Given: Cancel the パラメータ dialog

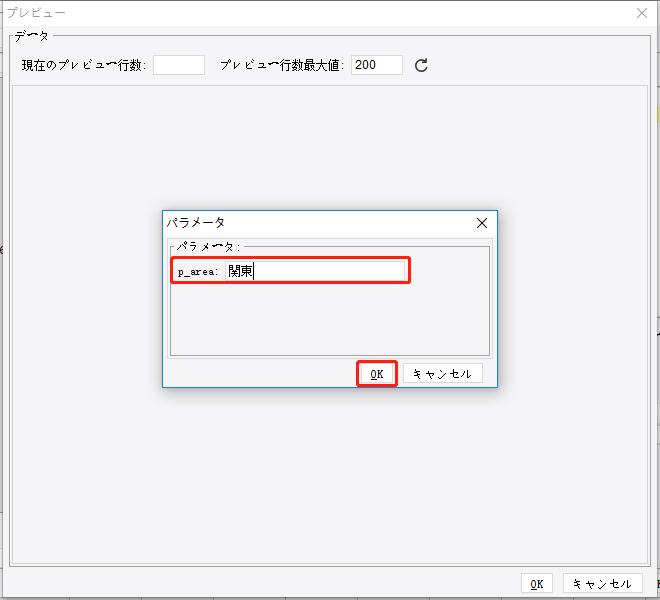Looking at the screenshot, I should click(442, 373).
